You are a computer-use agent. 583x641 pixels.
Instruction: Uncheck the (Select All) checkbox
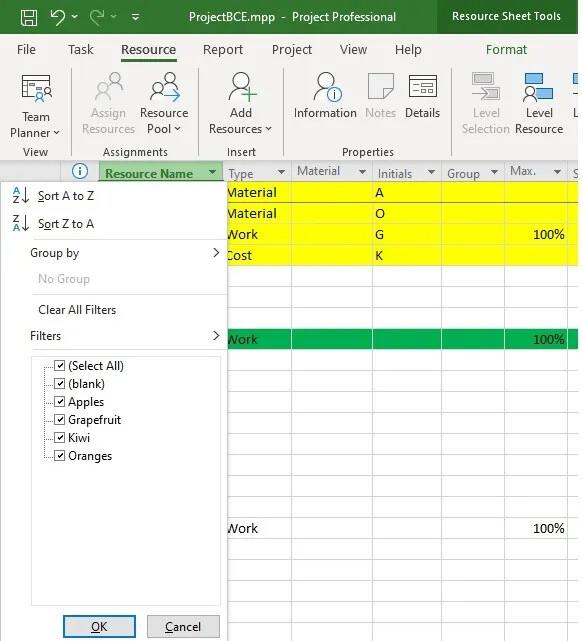60,365
